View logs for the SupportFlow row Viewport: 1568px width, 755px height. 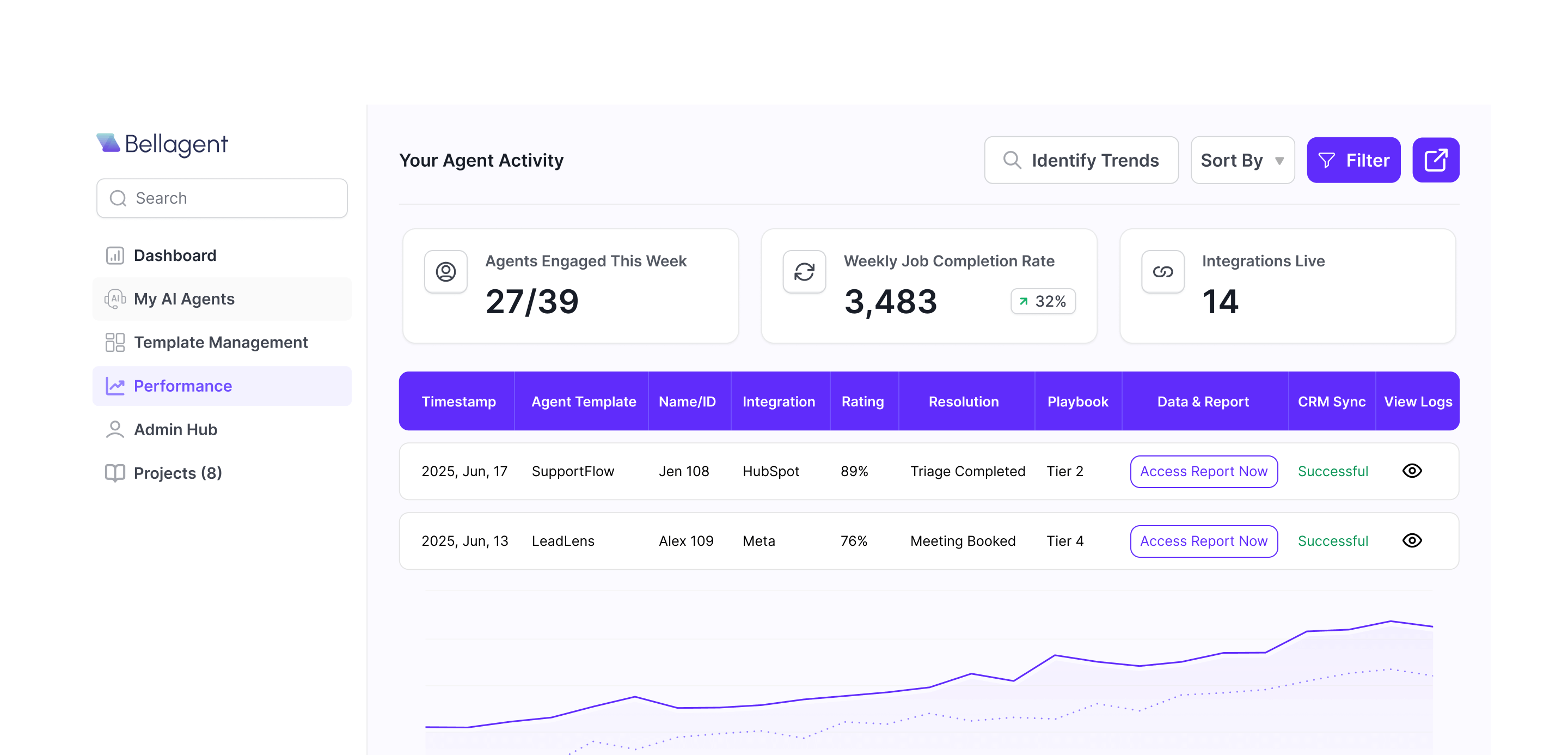1412,471
